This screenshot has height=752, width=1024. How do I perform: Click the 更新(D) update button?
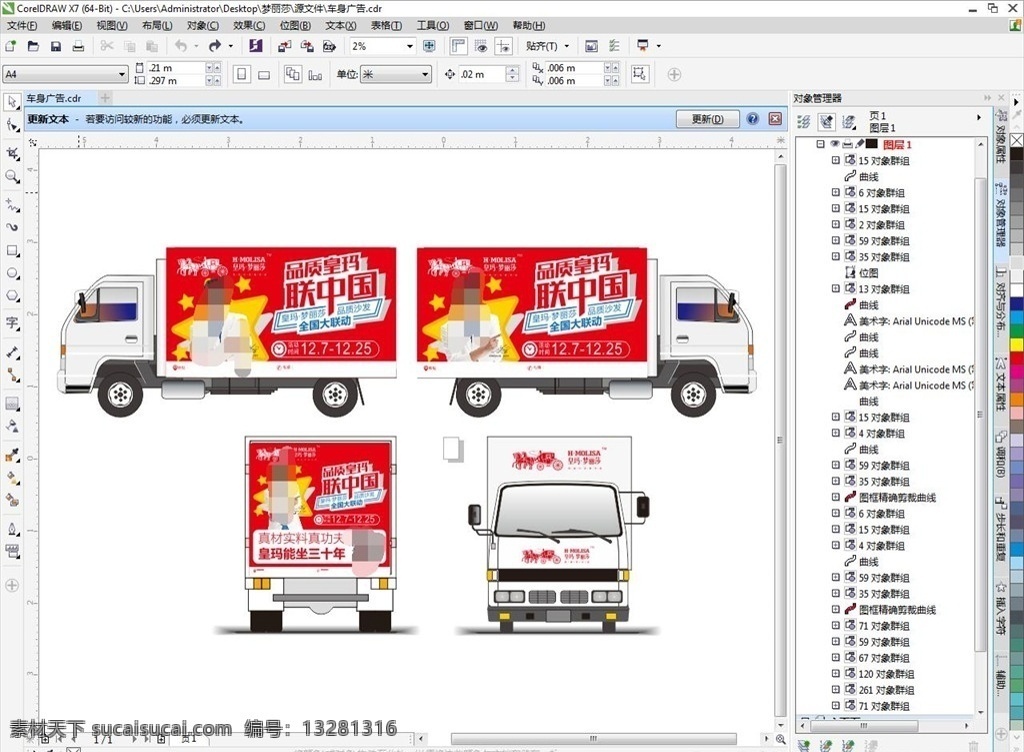click(707, 119)
